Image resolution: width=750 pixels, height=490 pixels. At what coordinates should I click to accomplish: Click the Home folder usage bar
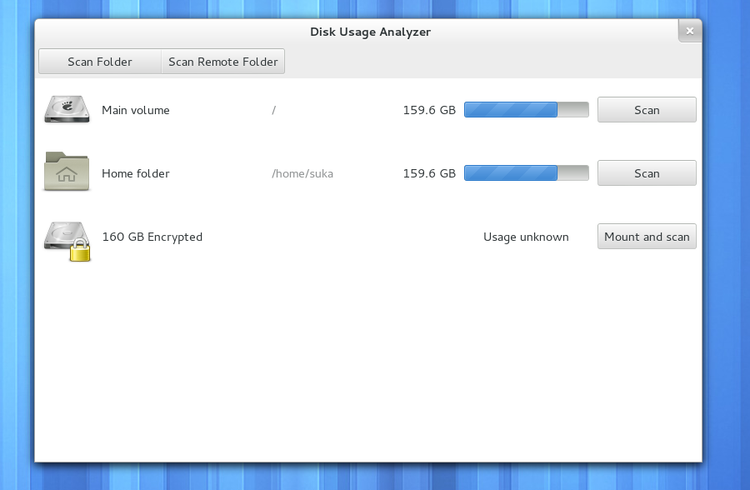(x=526, y=173)
